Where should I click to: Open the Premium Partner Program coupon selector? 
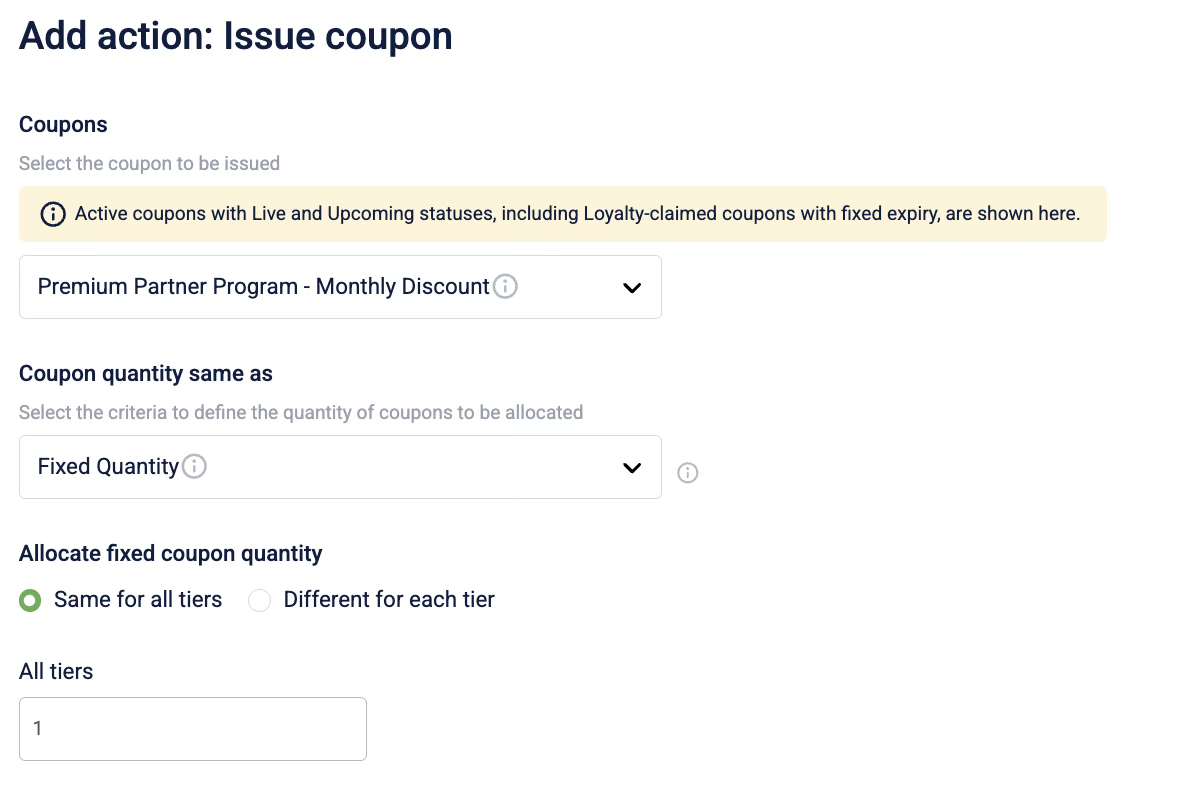point(300,288)
